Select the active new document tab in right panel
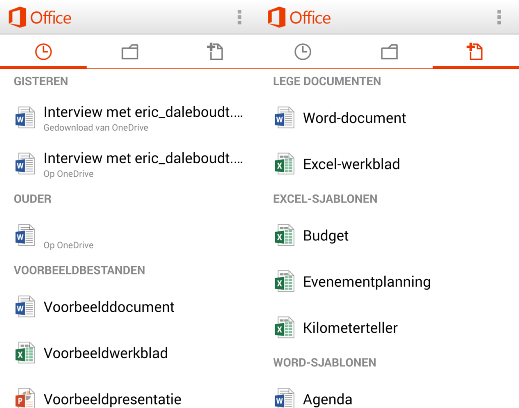The width and height of the screenshot is (519, 408). (475, 52)
